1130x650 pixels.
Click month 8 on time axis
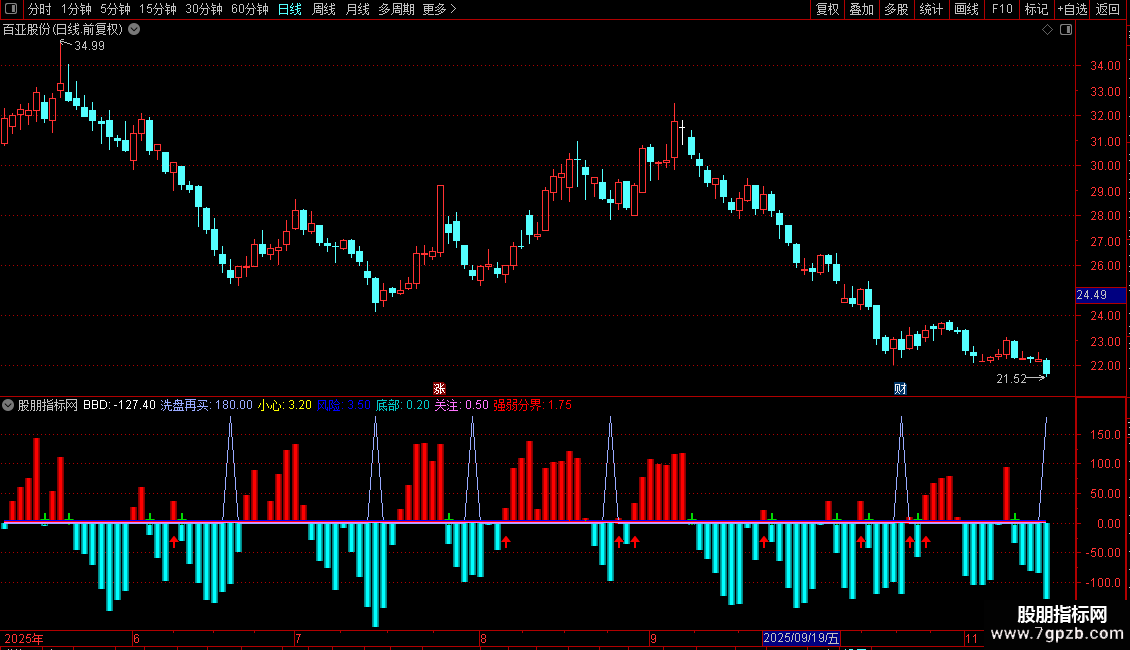pyautogui.click(x=483, y=638)
